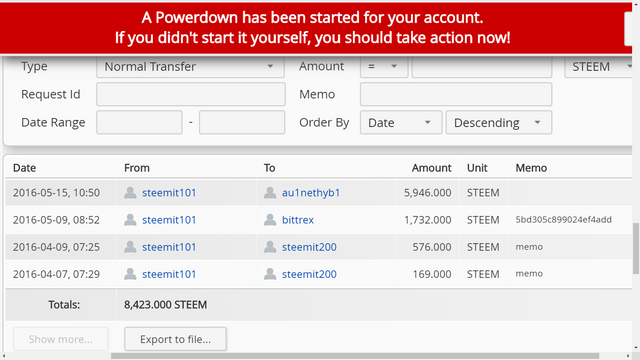Open the Amount comparison operator dropdown
Screen dimensions: 640x360
pyautogui.click(x=384, y=67)
